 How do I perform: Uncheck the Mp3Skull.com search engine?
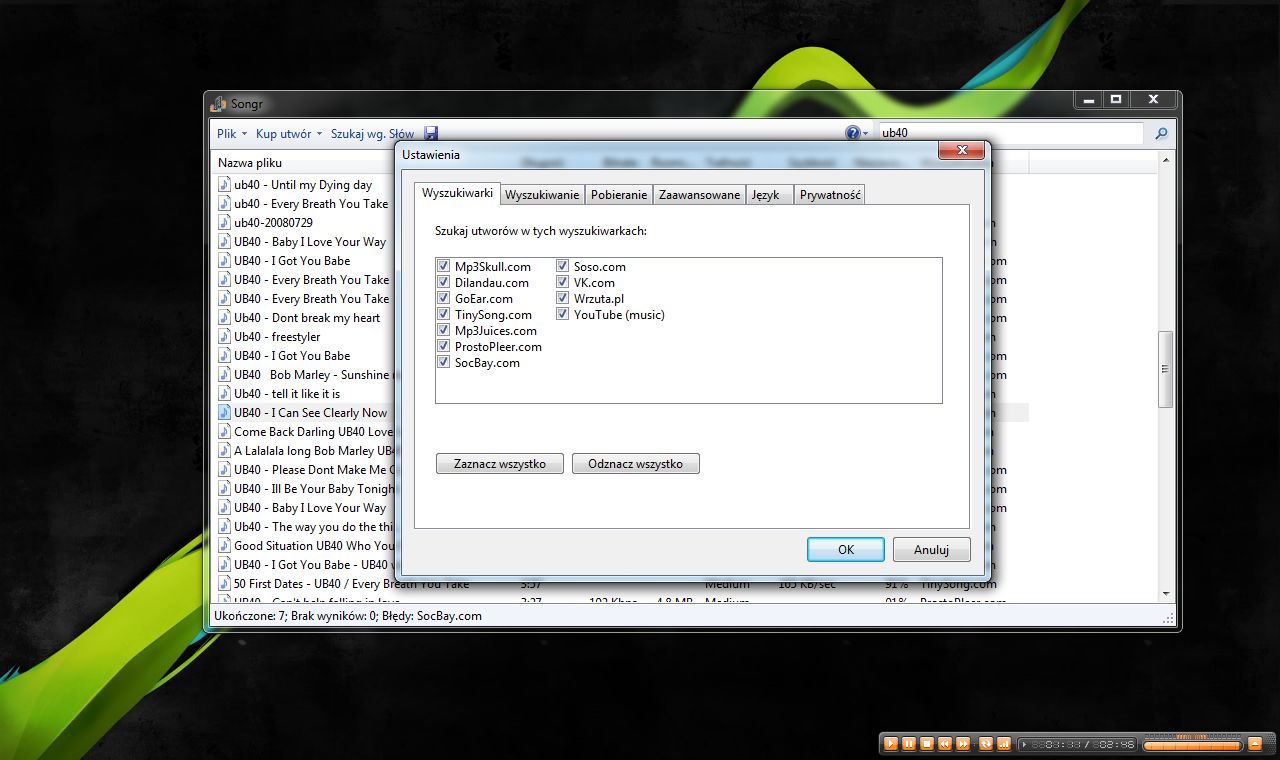(x=443, y=267)
